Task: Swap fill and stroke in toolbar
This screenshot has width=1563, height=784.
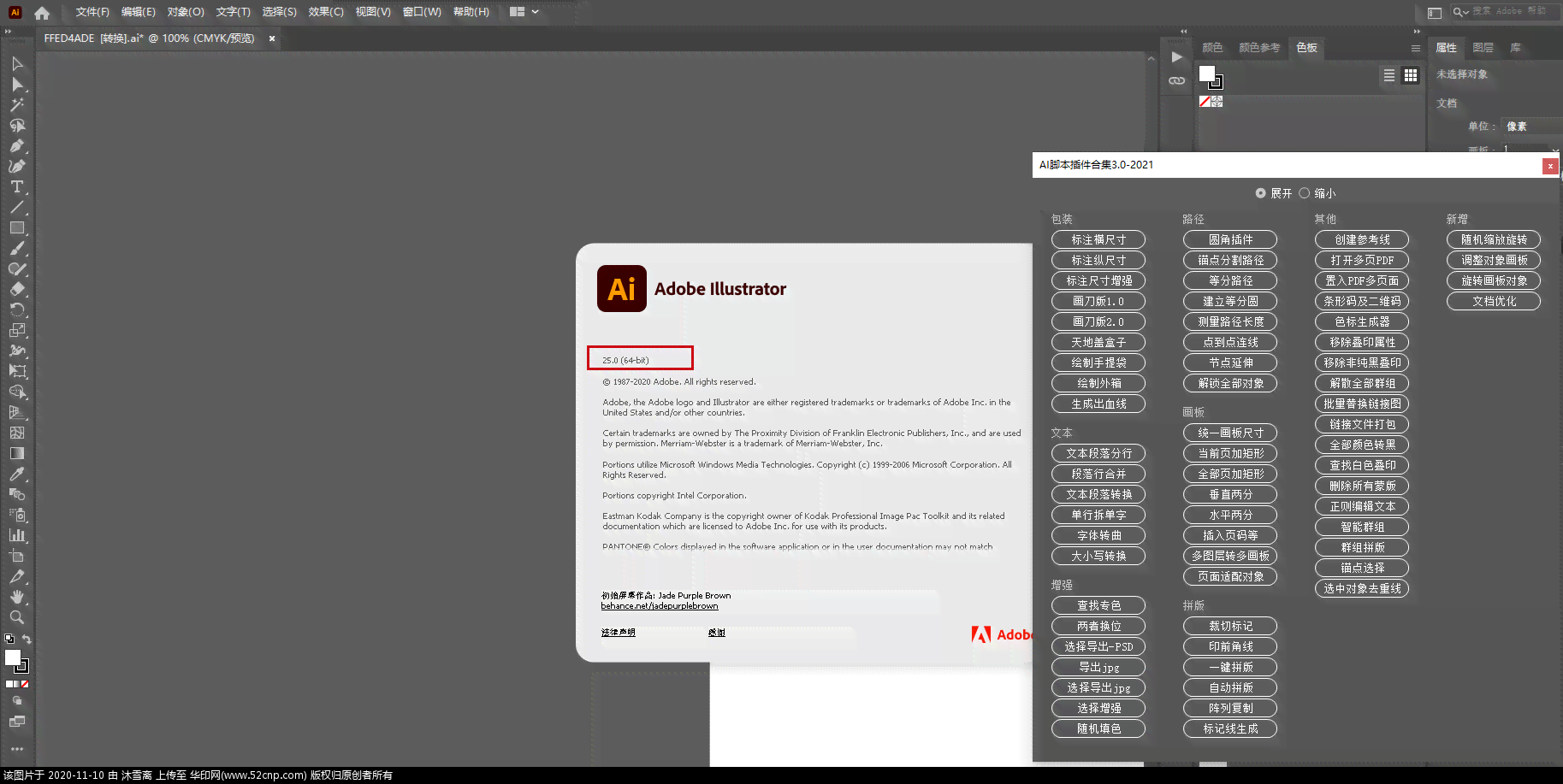Action: tap(27, 640)
